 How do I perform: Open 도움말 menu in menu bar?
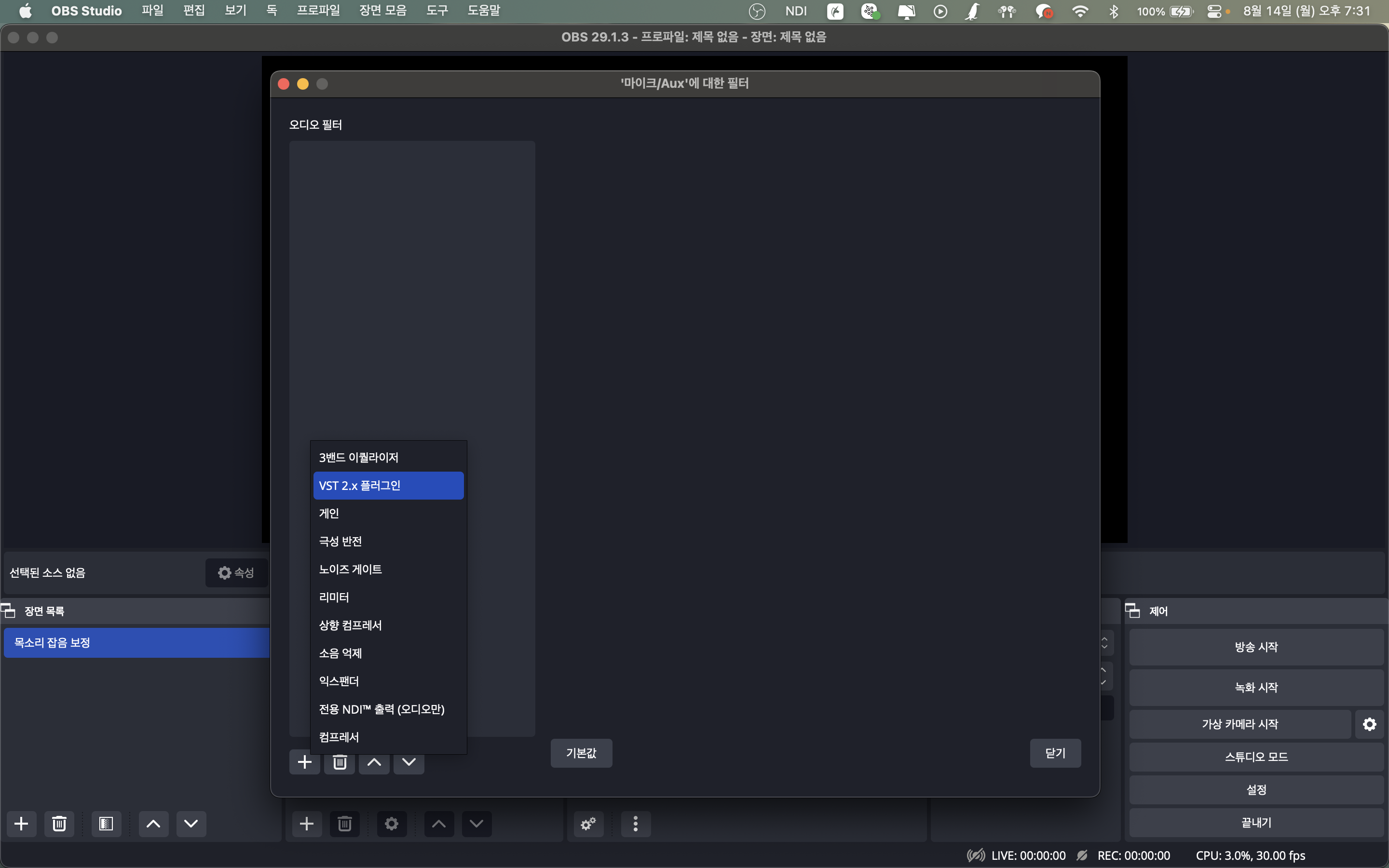point(484,11)
